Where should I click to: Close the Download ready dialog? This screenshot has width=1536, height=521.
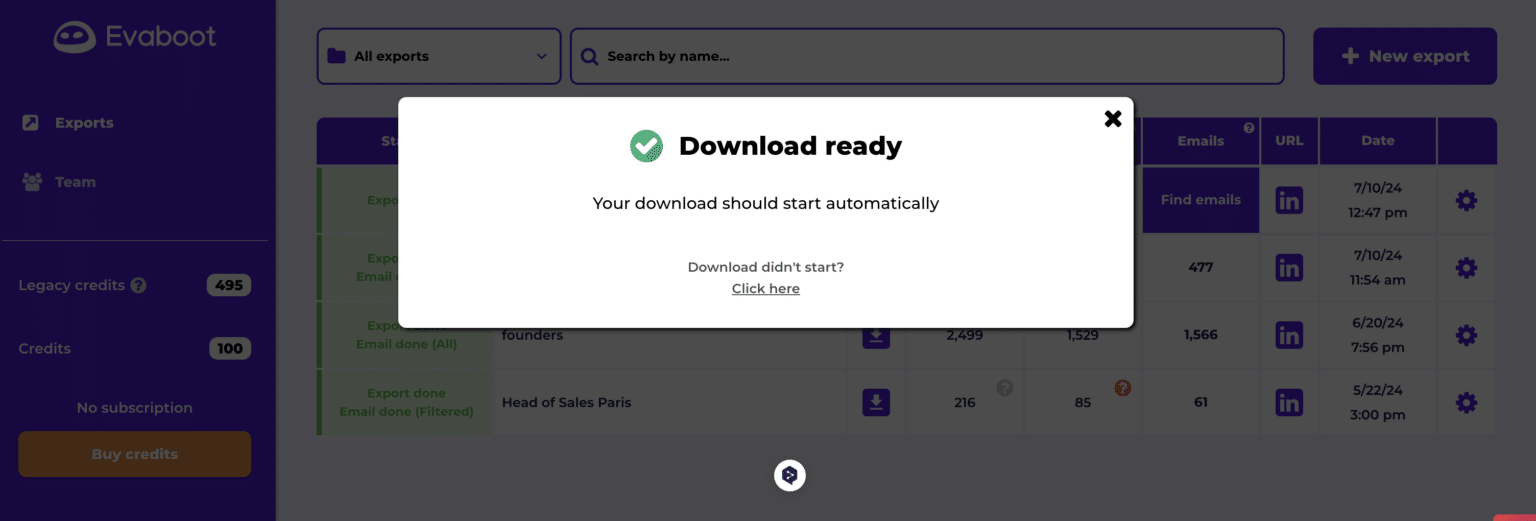1112,119
